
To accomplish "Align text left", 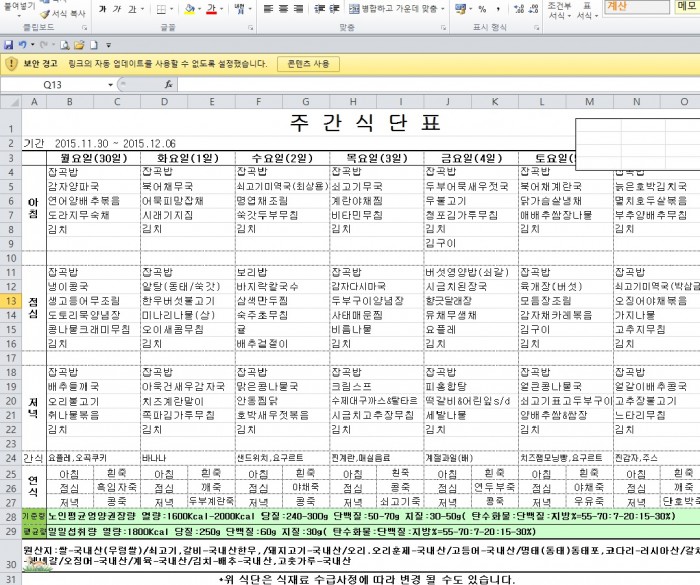I will 268,8.
